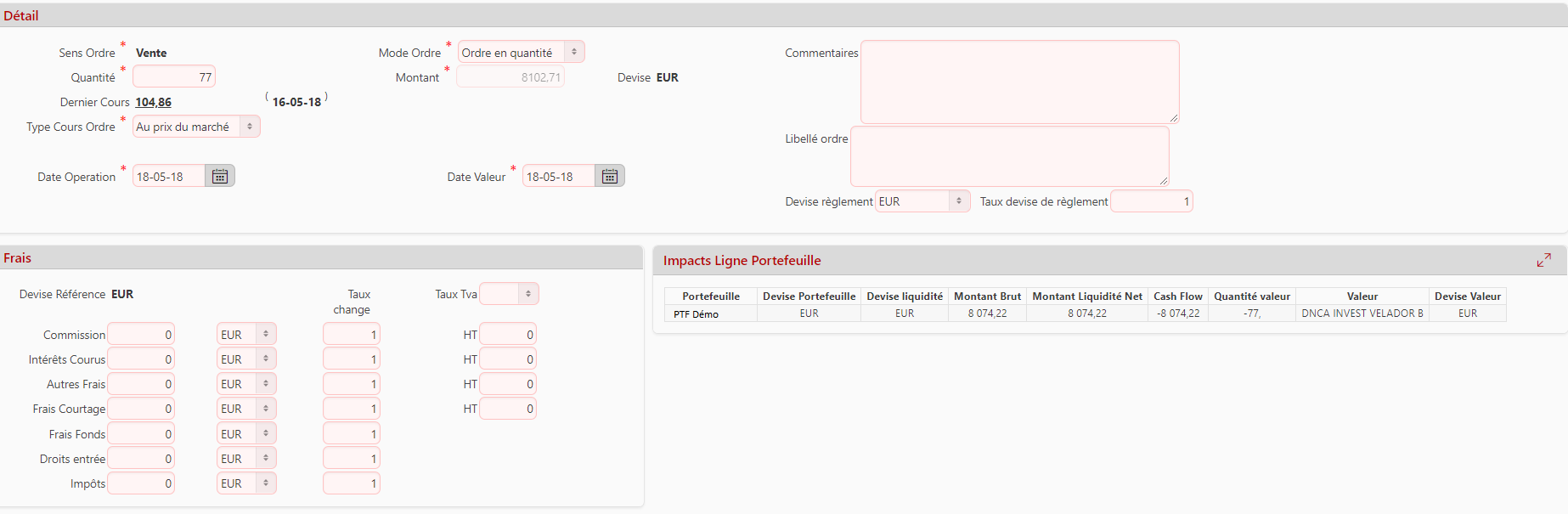Click the Quantité input field
The height and width of the screenshot is (514, 1568).
click(174, 77)
